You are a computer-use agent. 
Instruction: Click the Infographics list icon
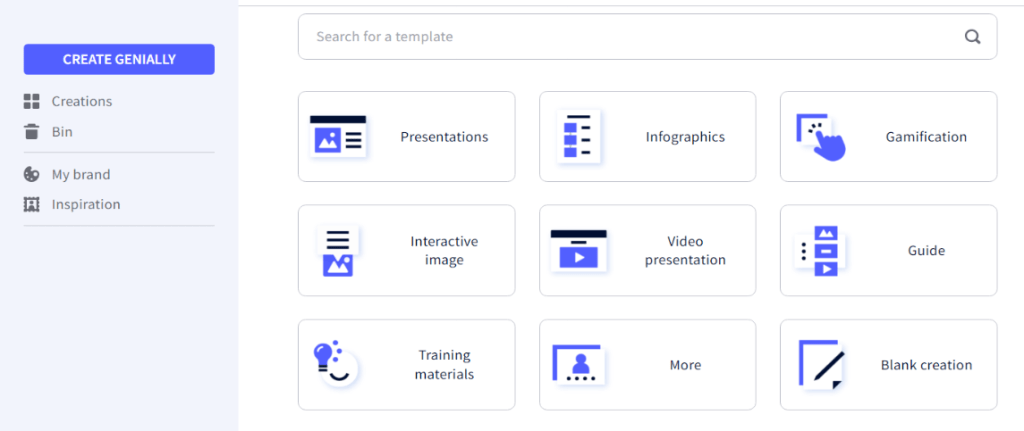coord(579,137)
